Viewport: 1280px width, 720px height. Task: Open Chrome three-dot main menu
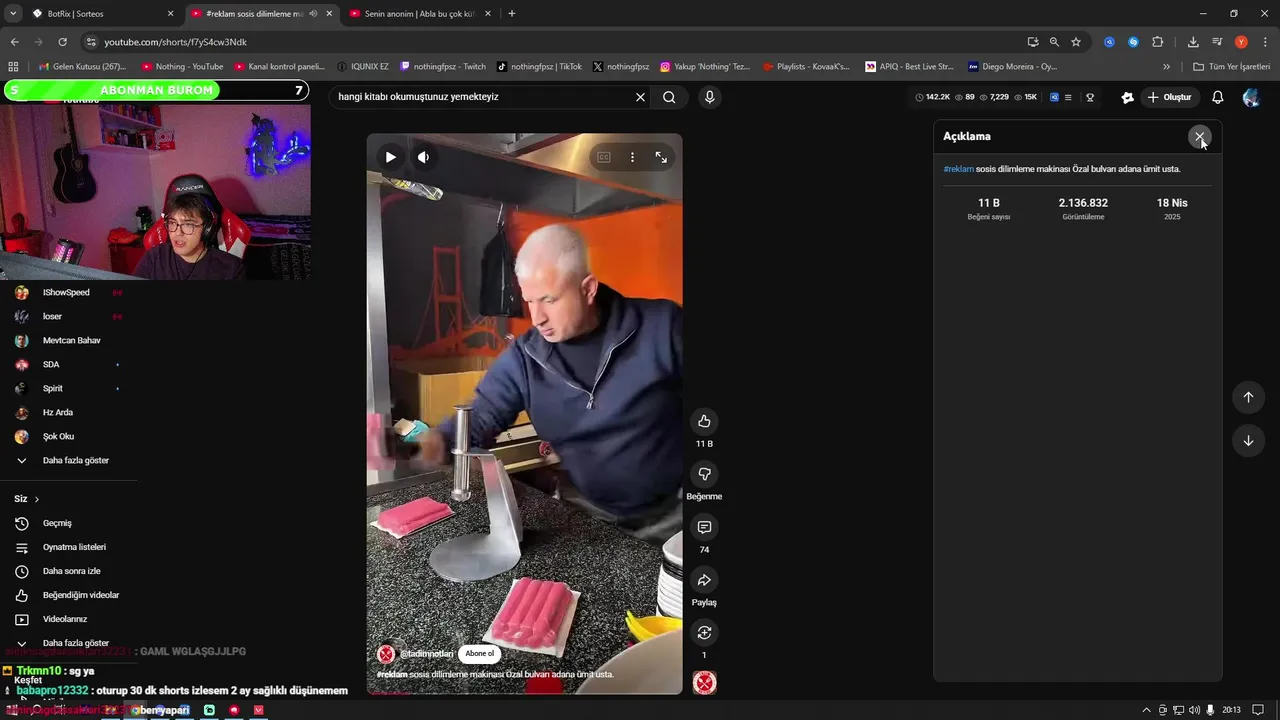(1265, 42)
